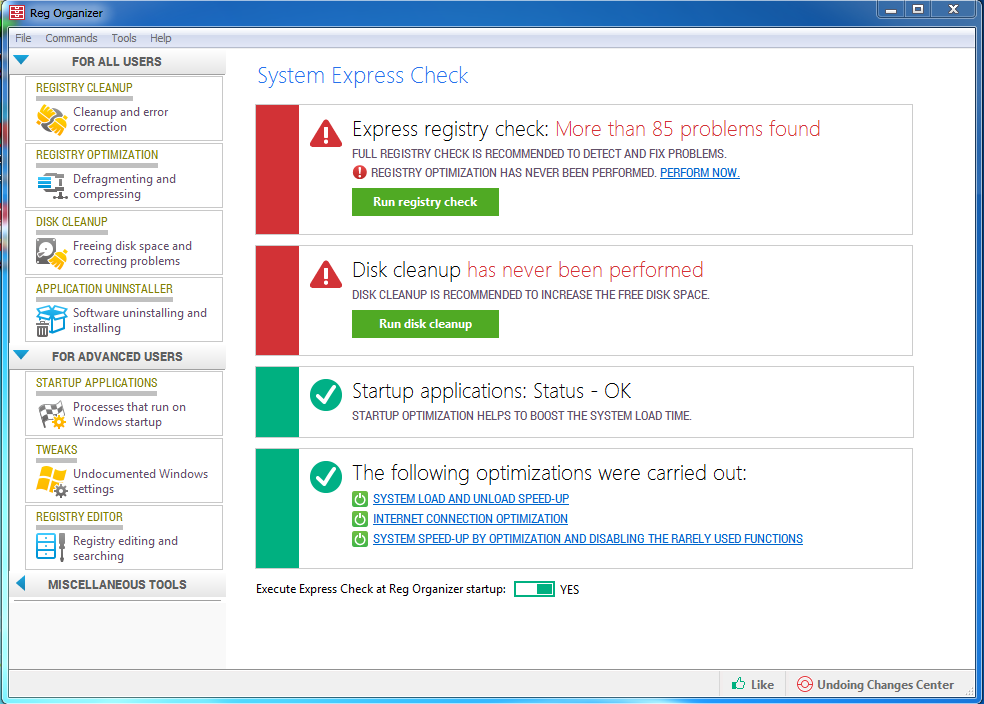Click Run disk cleanup button
The image size is (984, 704).
pos(425,324)
